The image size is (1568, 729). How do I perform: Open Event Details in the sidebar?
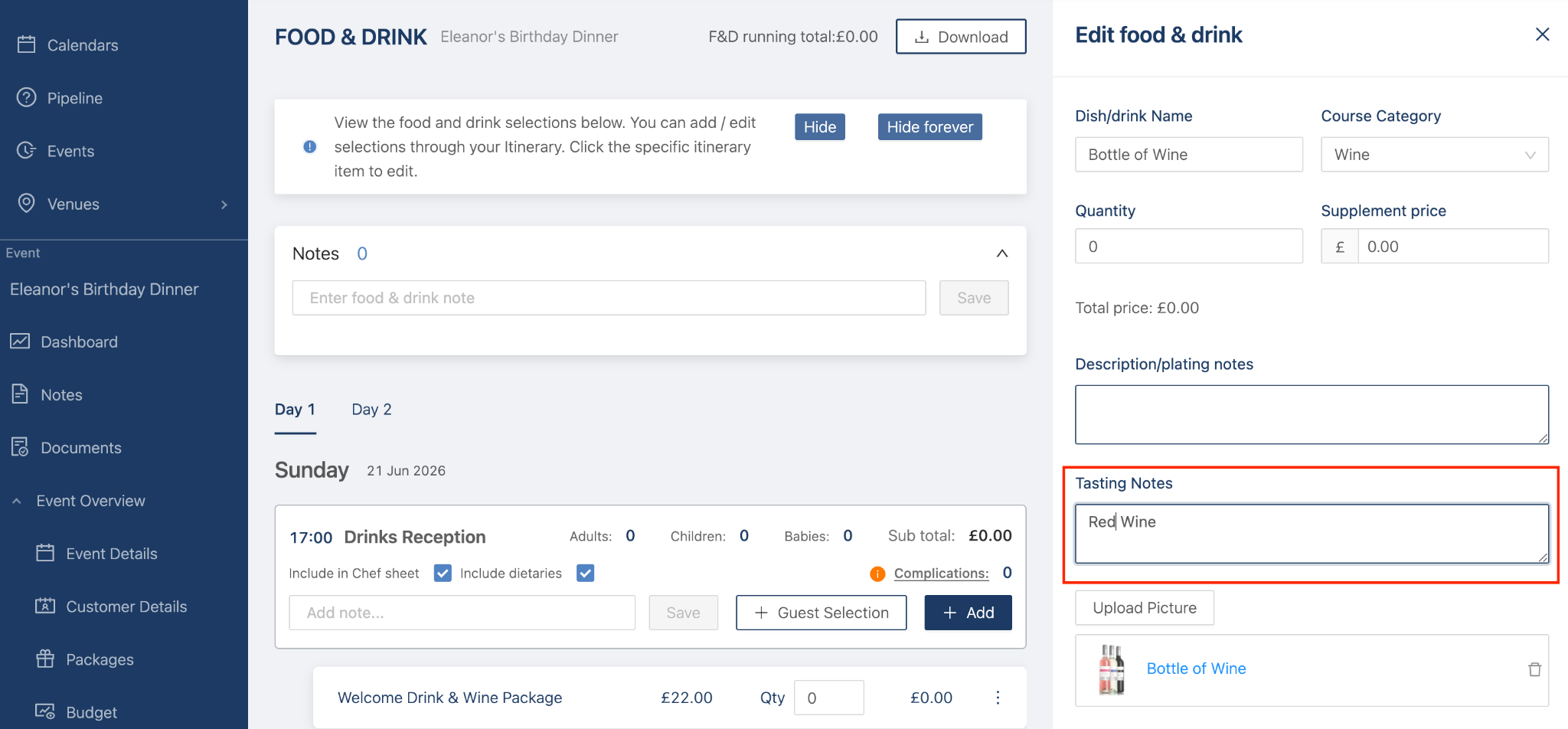click(x=111, y=554)
